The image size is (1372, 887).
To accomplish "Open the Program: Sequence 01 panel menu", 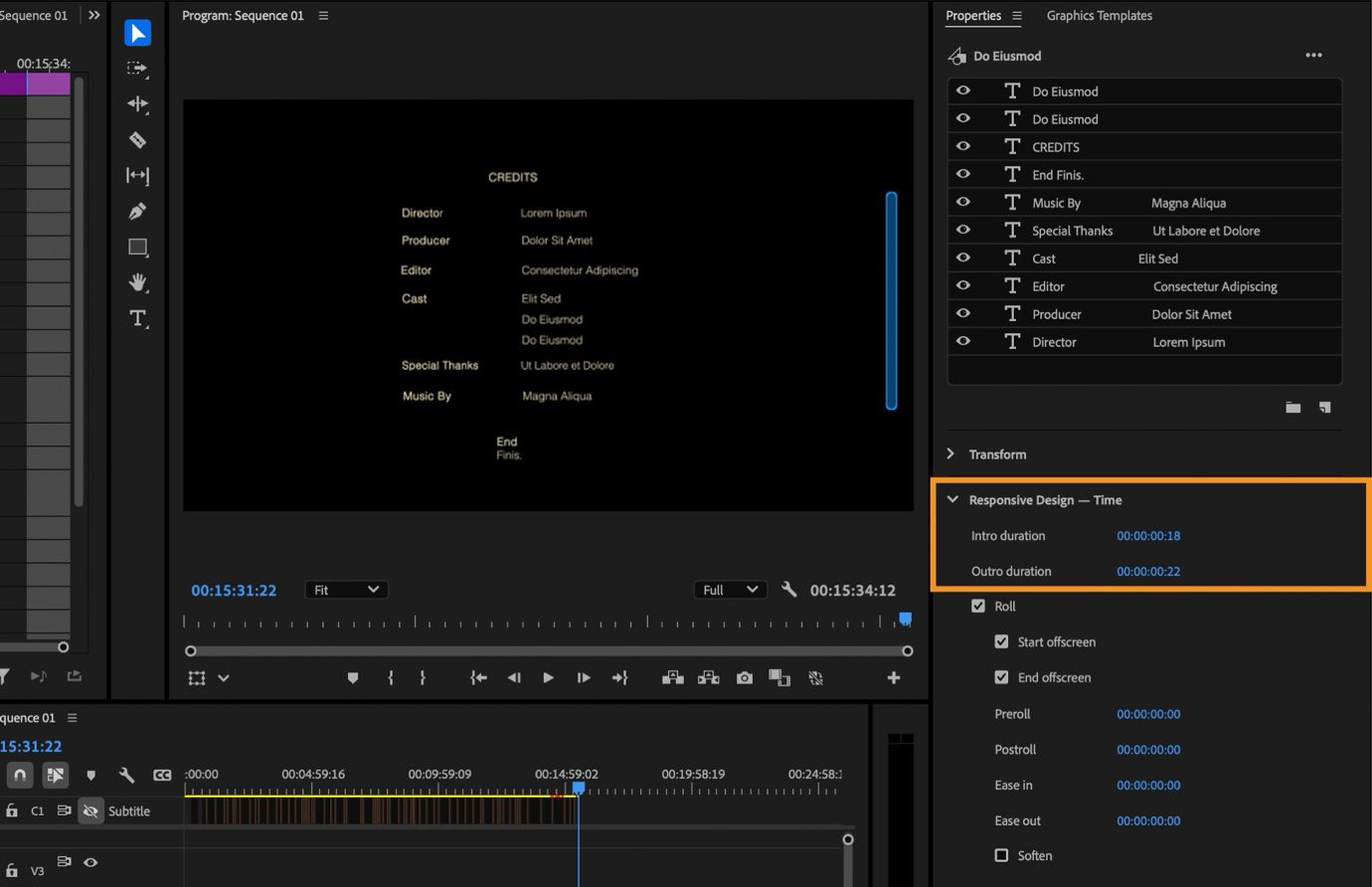I will pyautogui.click(x=323, y=15).
